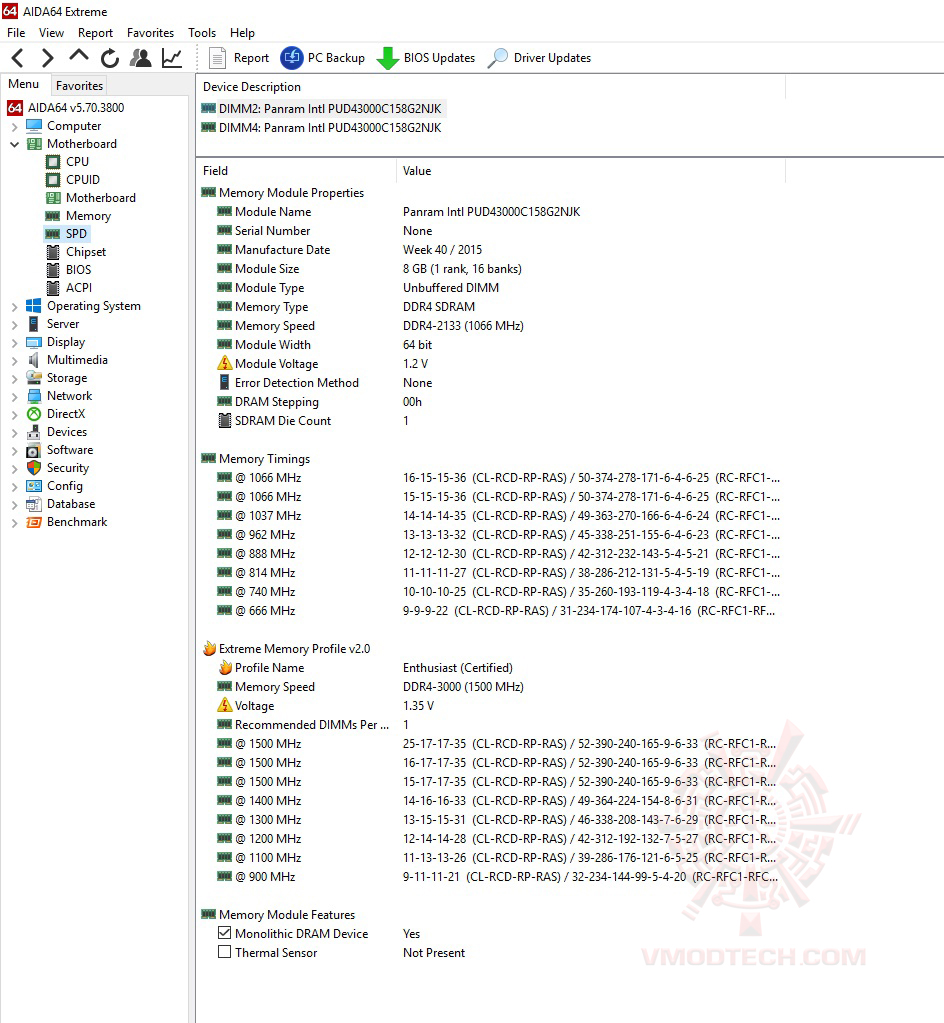The width and height of the screenshot is (944, 1023).
Task: Navigate up one level with the up arrow
Action: (x=78, y=57)
